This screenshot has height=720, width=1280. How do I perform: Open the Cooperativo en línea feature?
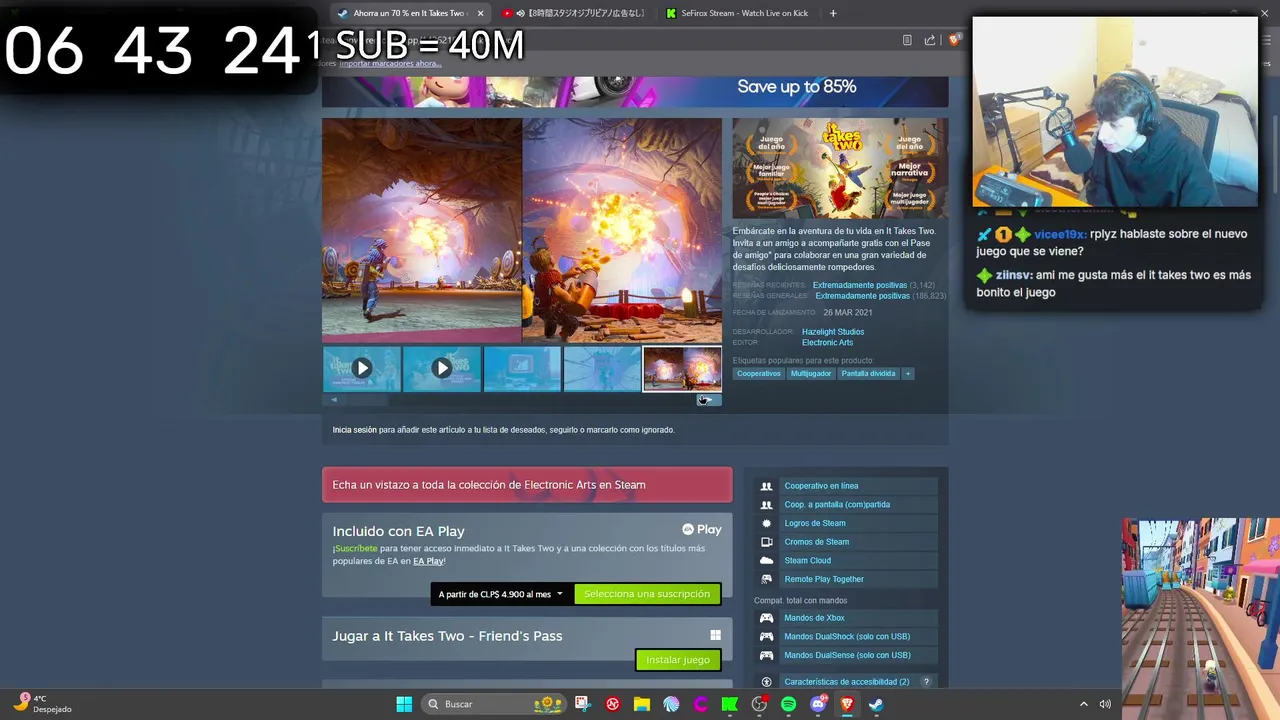tap(846, 486)
